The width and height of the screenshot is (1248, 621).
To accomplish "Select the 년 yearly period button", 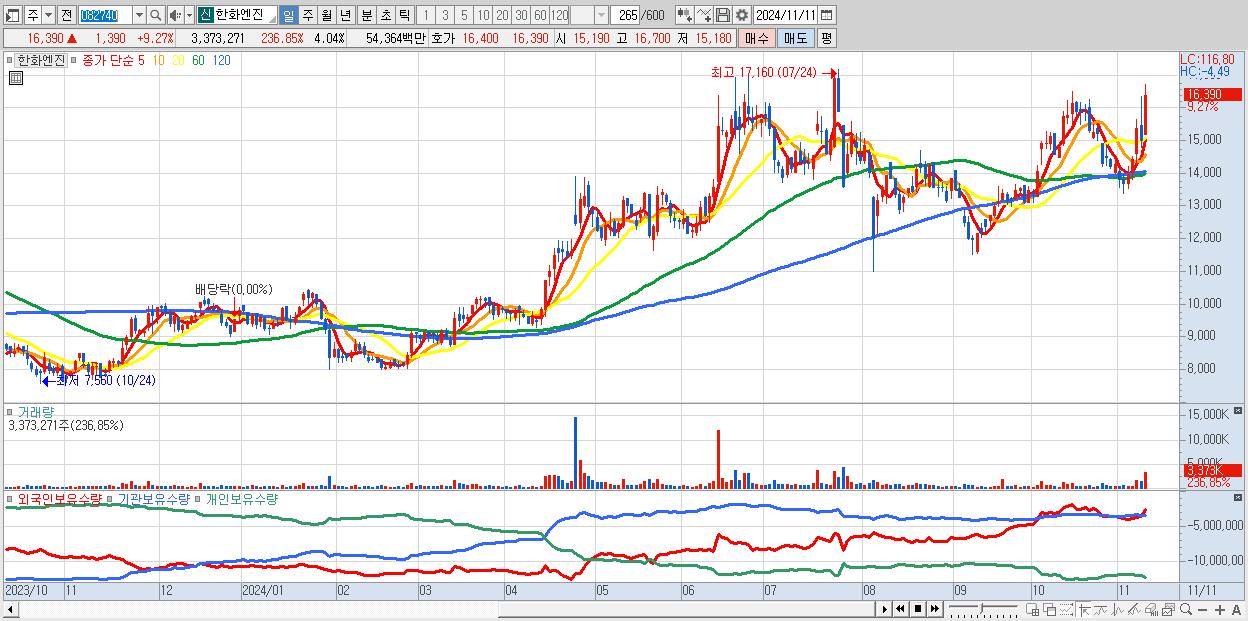I will [x=345, y=15].
